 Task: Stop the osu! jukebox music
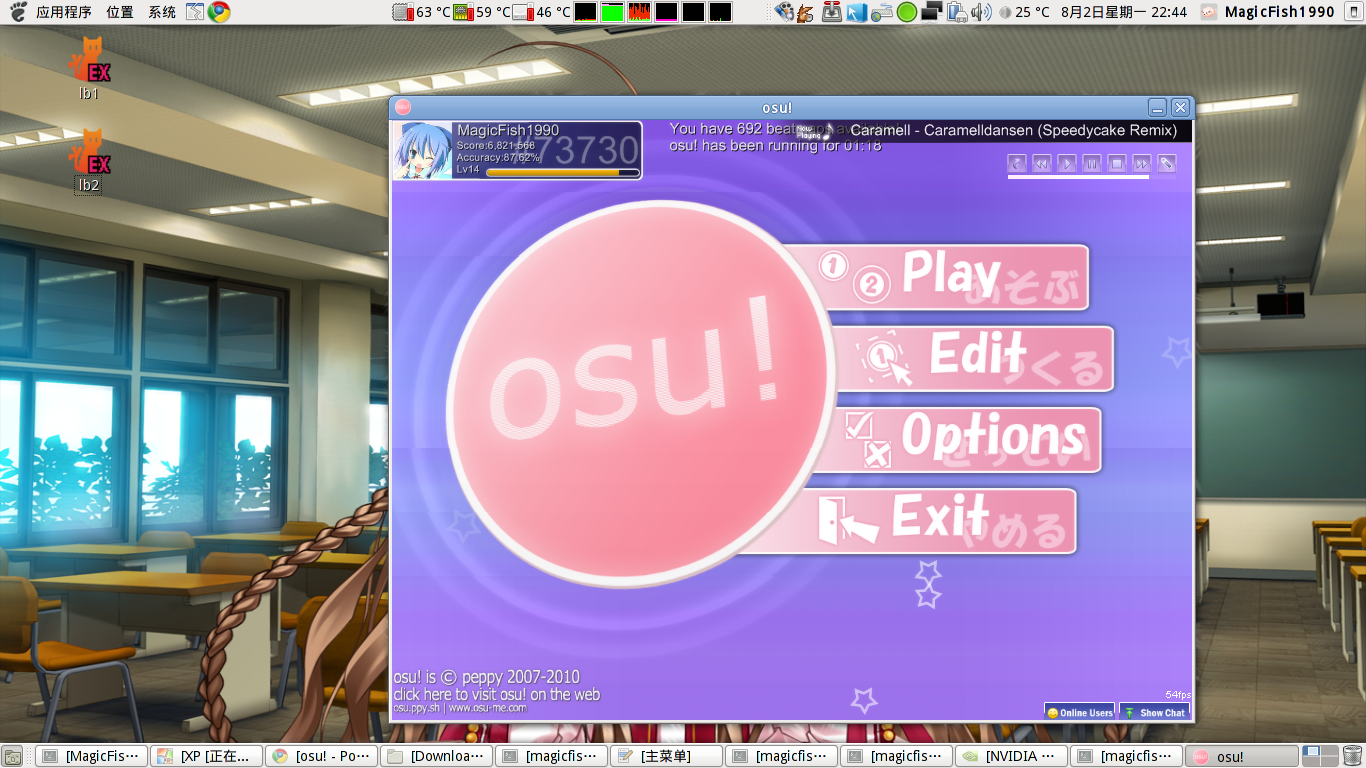(1117, 163)
